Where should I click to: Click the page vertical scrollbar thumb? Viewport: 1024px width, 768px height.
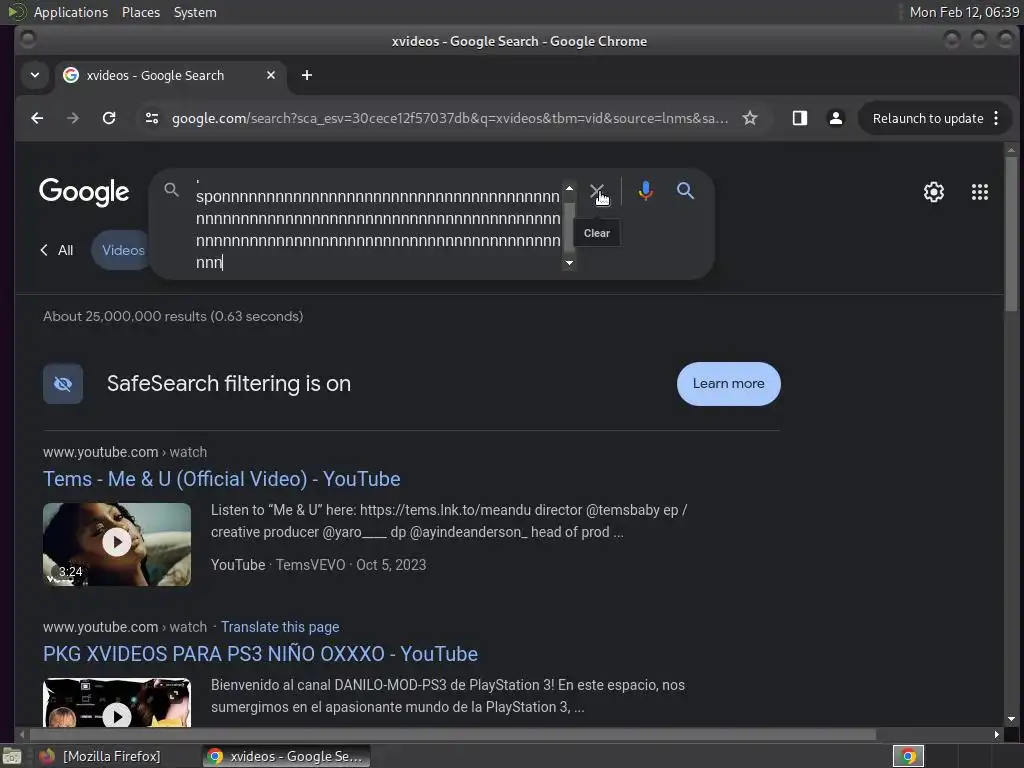pyautogui.click(x=1011, y=233)
